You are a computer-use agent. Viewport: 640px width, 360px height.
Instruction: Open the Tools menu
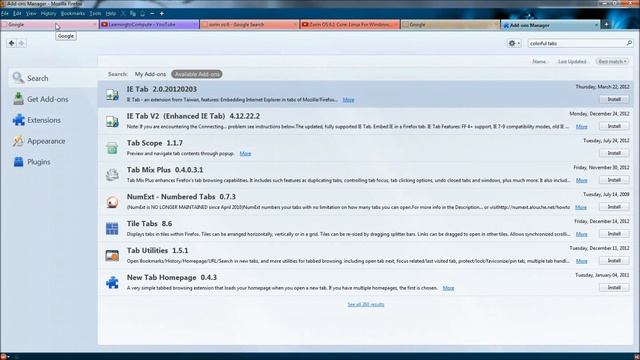pyautogui.click(x=95, y=13)
